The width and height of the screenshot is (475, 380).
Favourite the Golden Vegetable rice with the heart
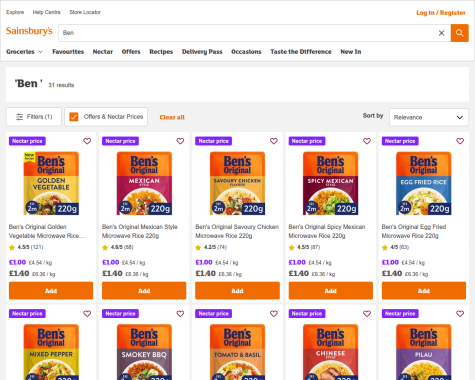(x=87, y=141)
